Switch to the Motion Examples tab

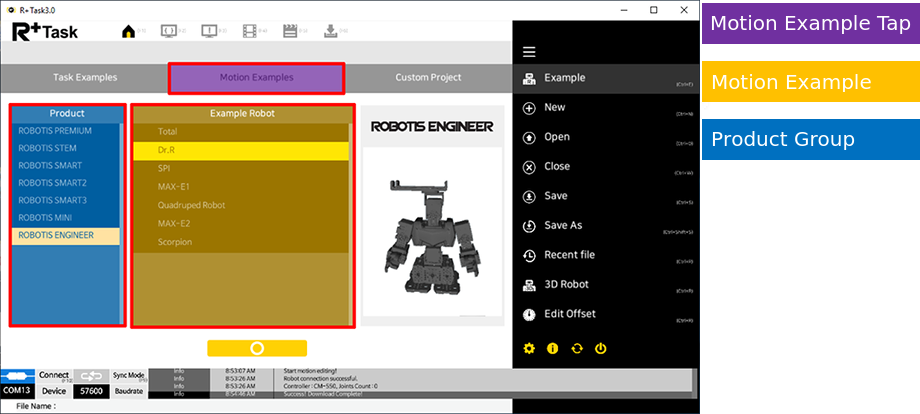click(x=256, y=78)
